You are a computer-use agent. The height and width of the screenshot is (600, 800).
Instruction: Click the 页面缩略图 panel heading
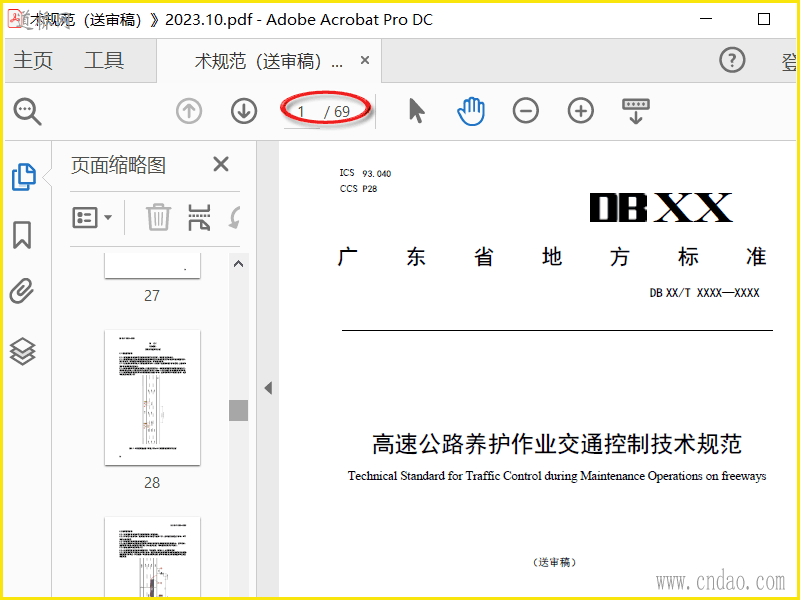[x=118, y=165]
